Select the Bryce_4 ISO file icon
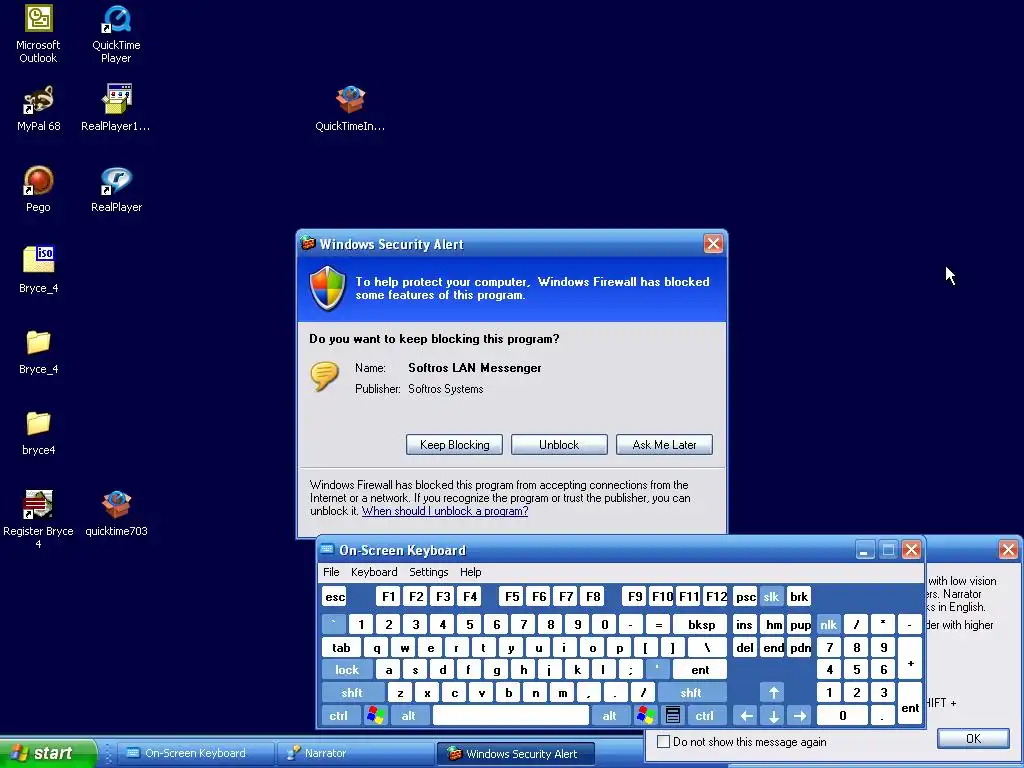The width and height of the screenshot is (1024, 768). (x=39, y=270)
